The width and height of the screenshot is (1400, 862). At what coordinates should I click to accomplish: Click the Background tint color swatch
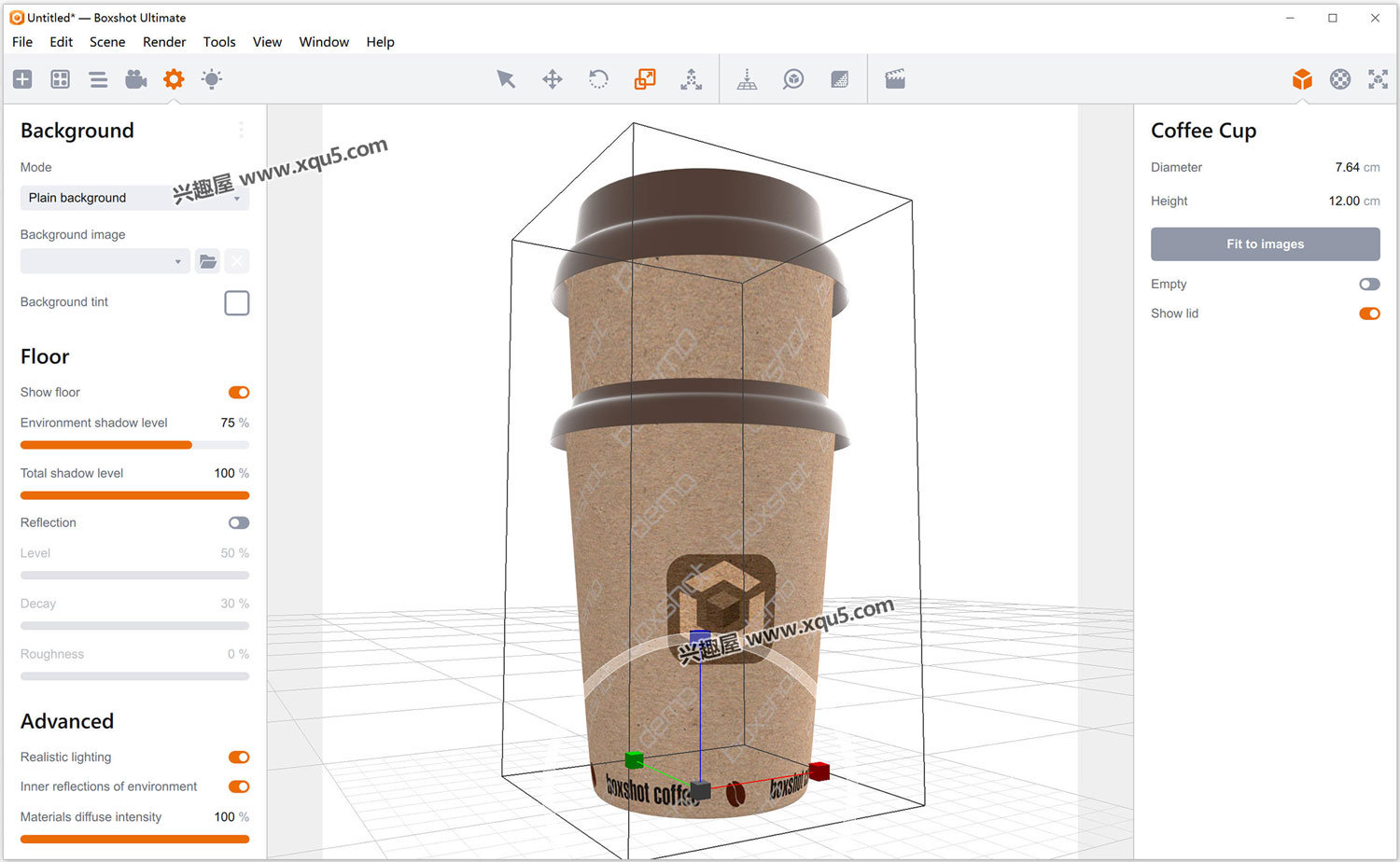point(237,303)
